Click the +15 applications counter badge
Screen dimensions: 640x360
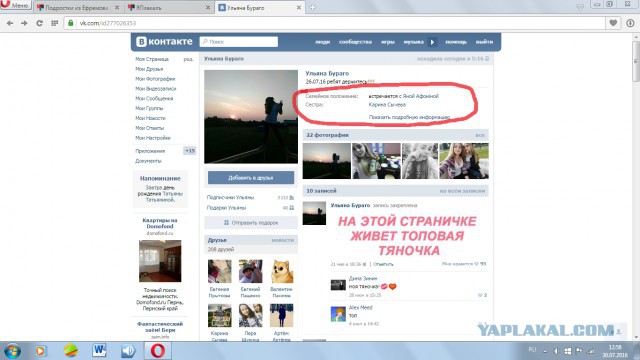tap(189, 151)
